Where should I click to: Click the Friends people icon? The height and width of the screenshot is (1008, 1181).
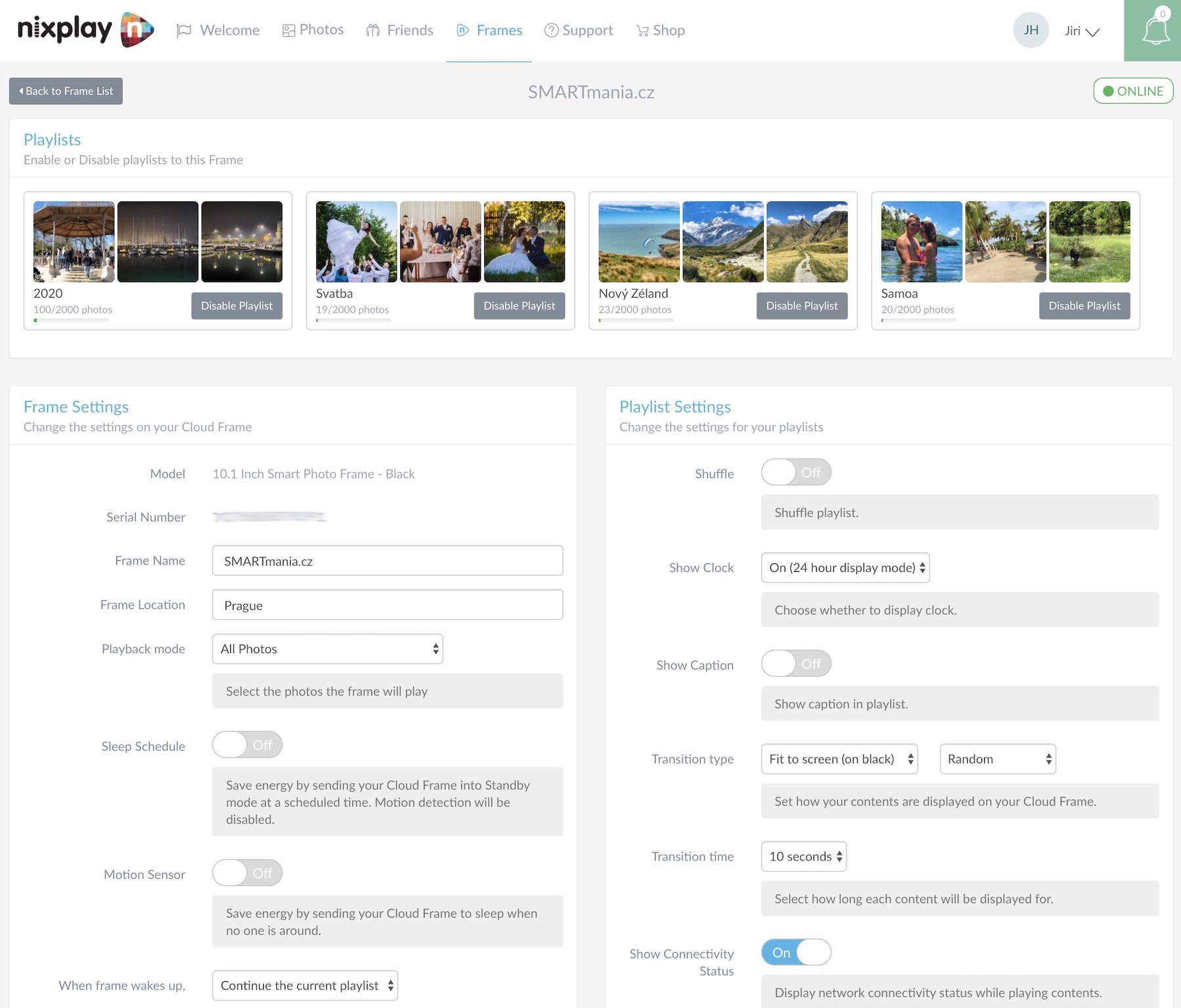coord(373,31)
